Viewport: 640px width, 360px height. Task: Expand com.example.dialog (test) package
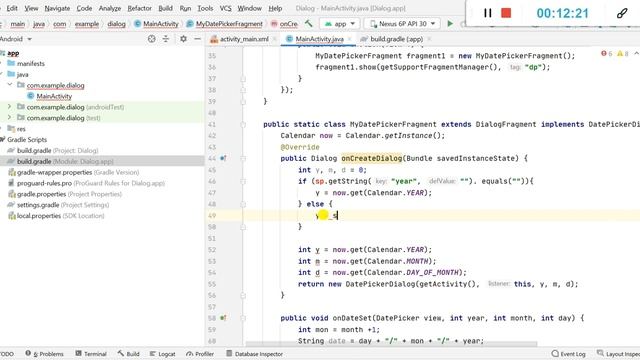[x=9, y=118]
